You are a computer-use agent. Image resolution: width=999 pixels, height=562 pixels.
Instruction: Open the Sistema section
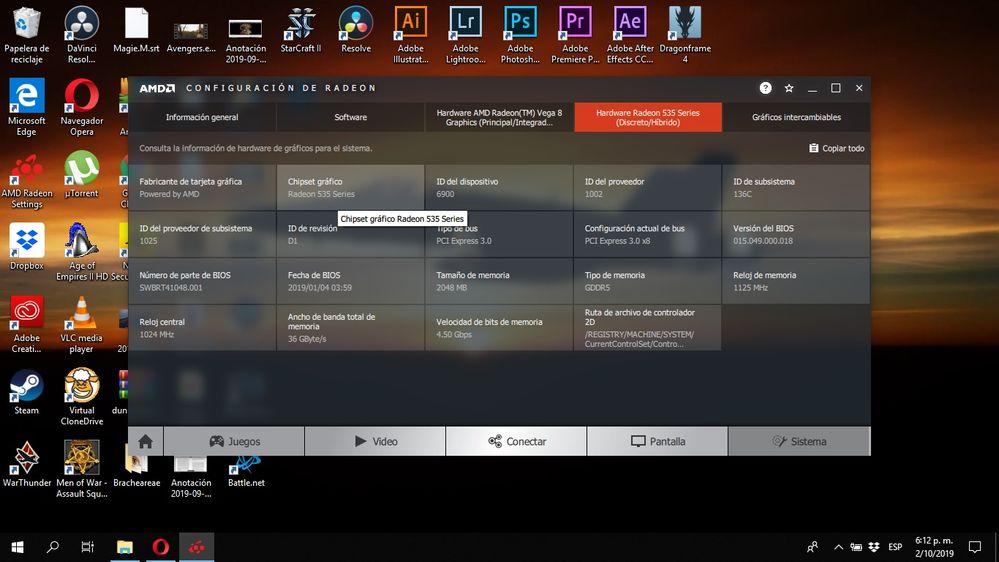pos(799,441)
